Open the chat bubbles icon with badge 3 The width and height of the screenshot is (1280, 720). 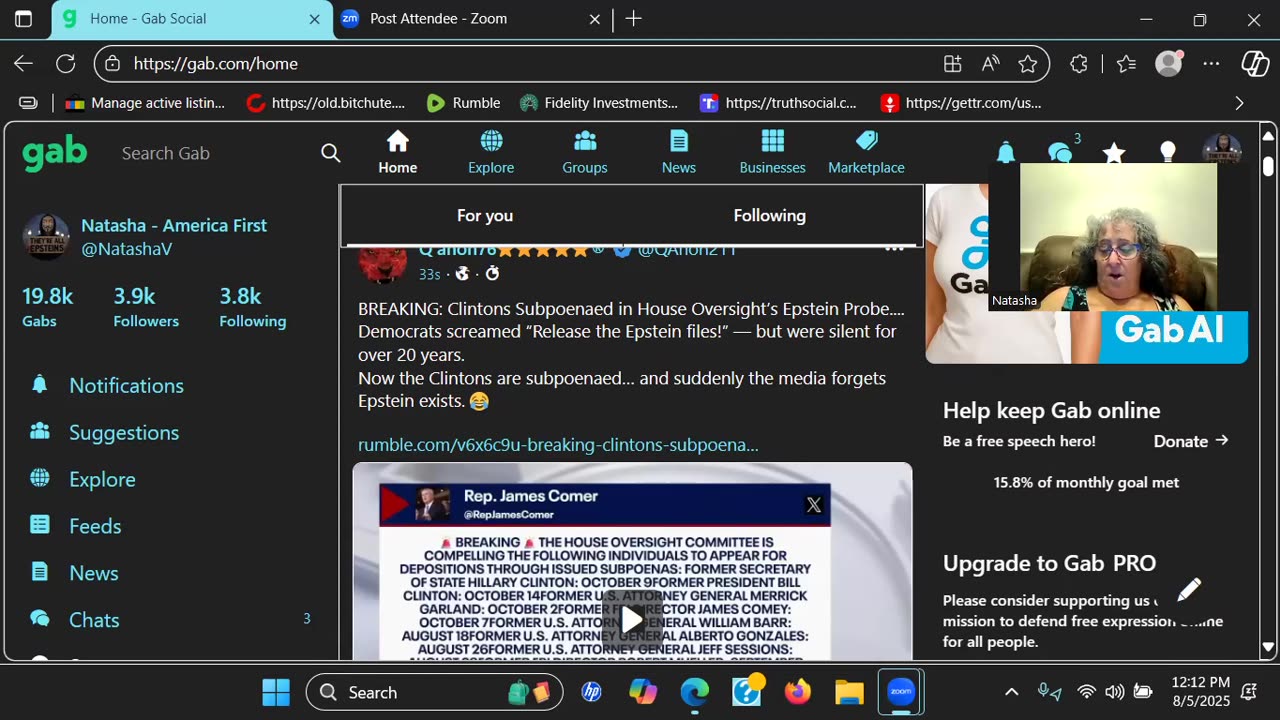[x=1060, y=153]
